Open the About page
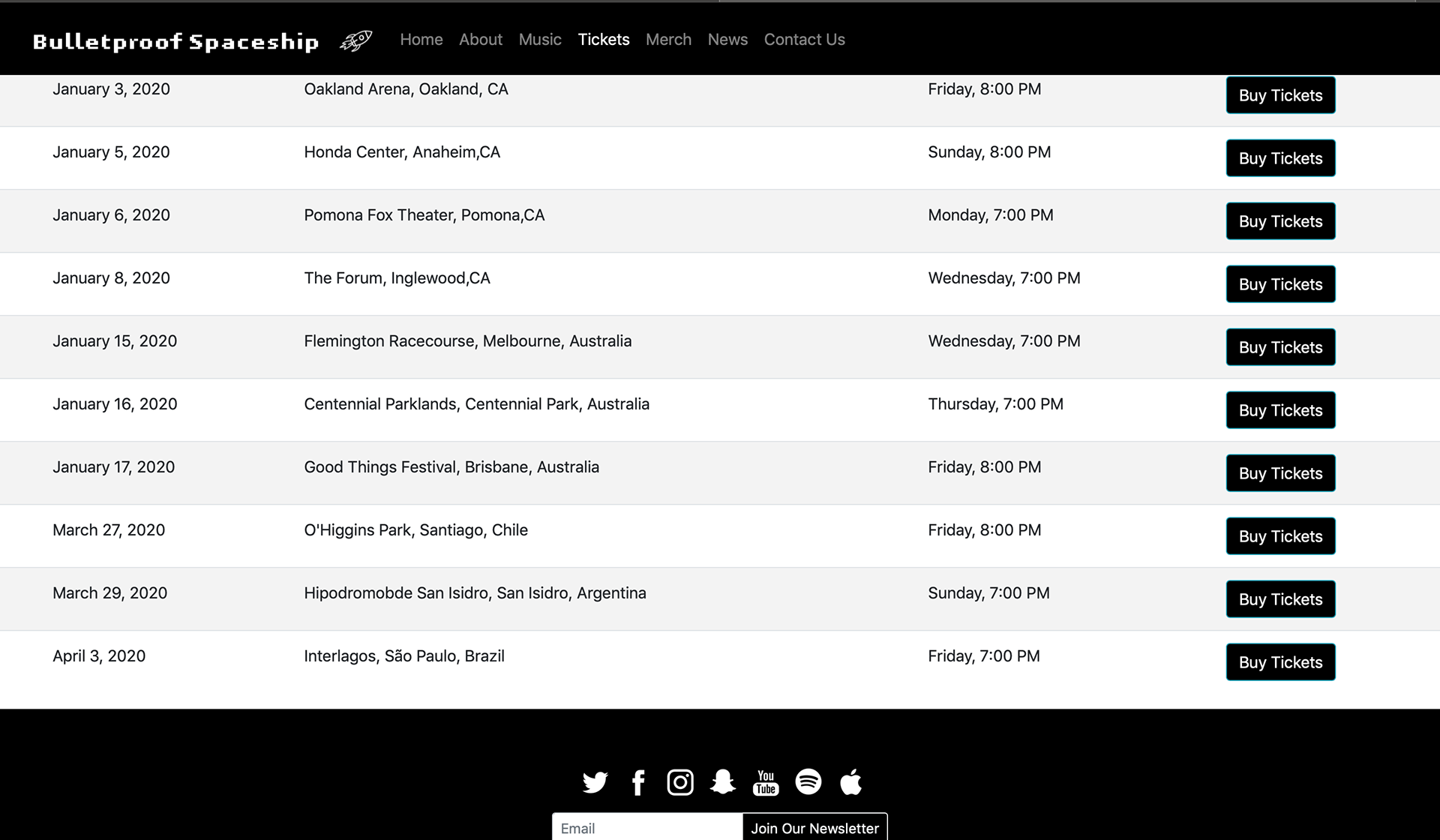 click(x=481, y=40)
